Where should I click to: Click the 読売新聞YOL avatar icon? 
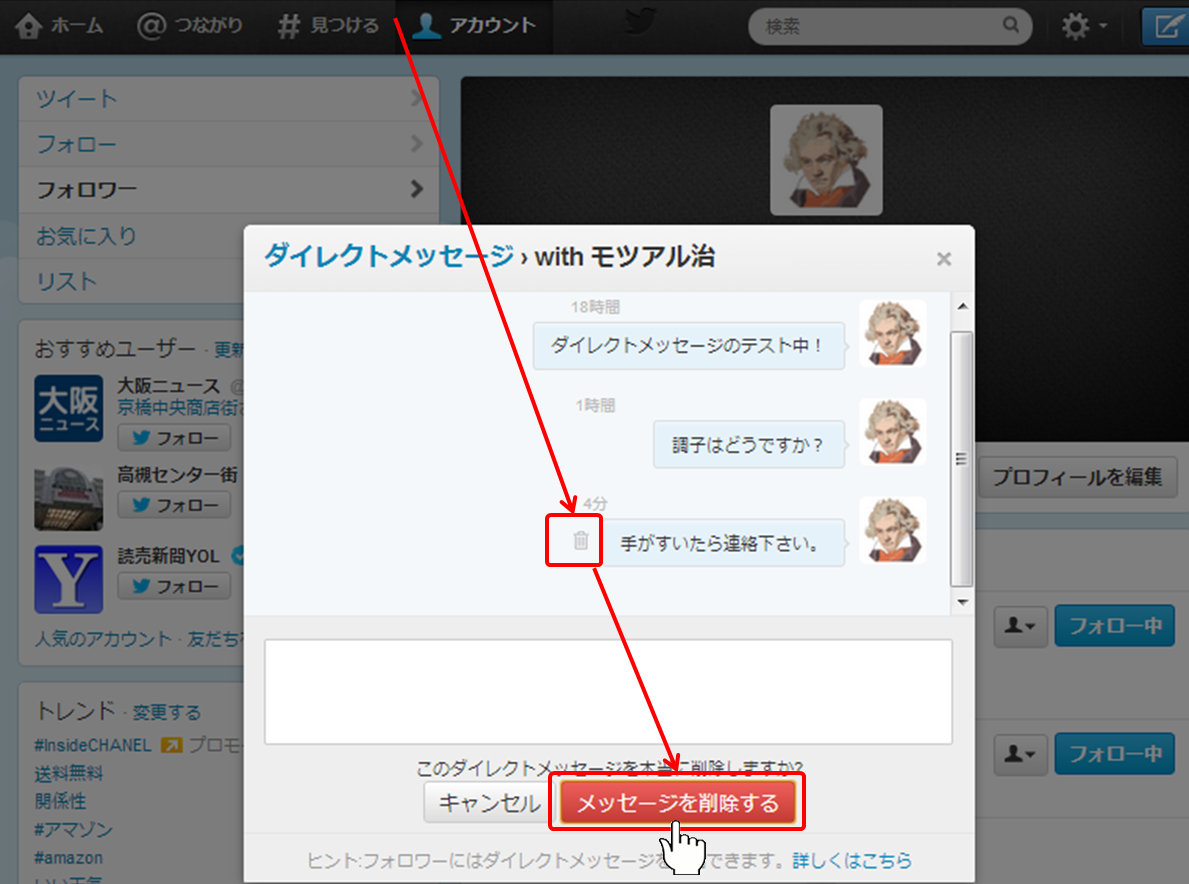[x=68, y=579]
